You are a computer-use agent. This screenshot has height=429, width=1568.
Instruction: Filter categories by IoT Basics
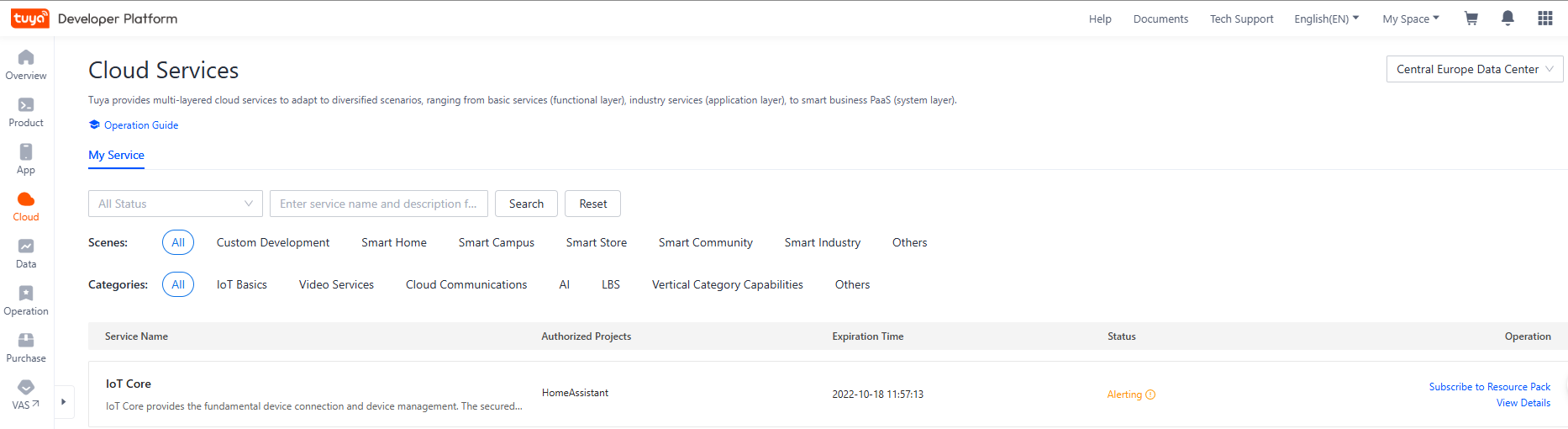[x=242, y=284]
